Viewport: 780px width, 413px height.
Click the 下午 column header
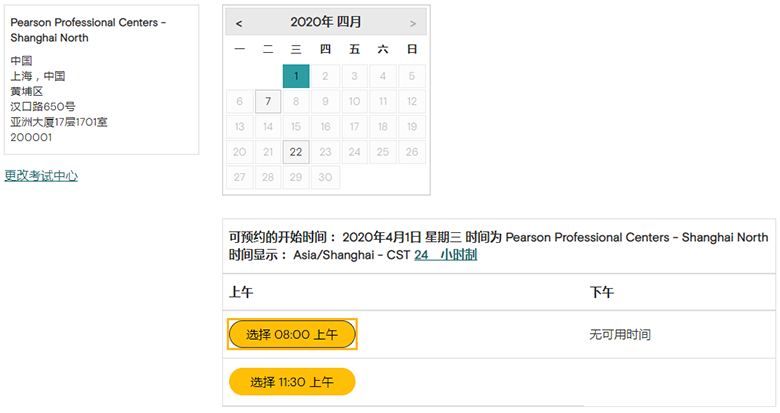point(602,292)
